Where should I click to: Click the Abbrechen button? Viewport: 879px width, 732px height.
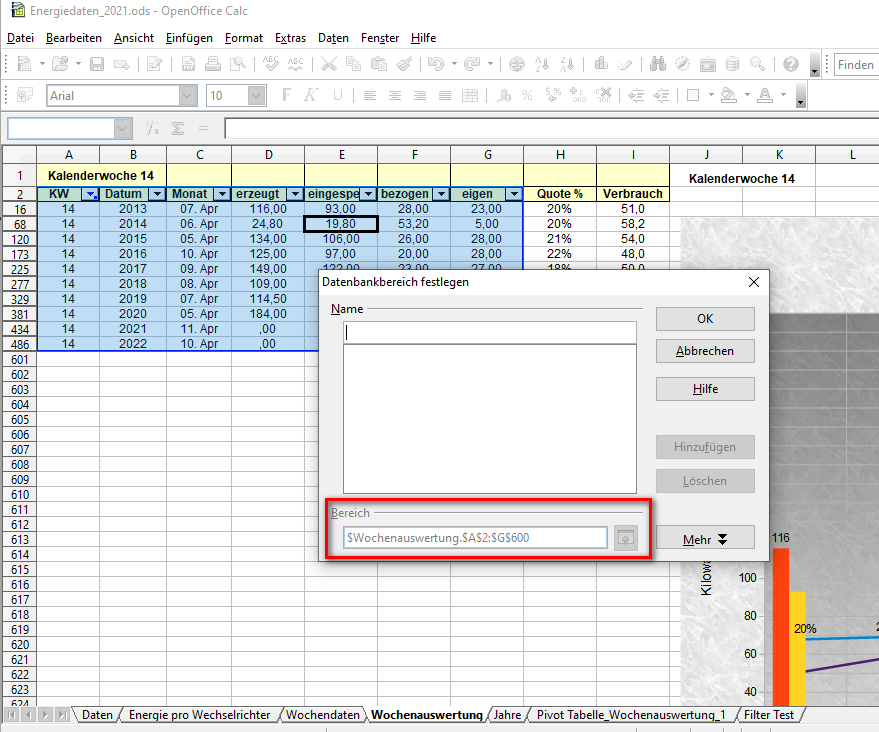705,351
